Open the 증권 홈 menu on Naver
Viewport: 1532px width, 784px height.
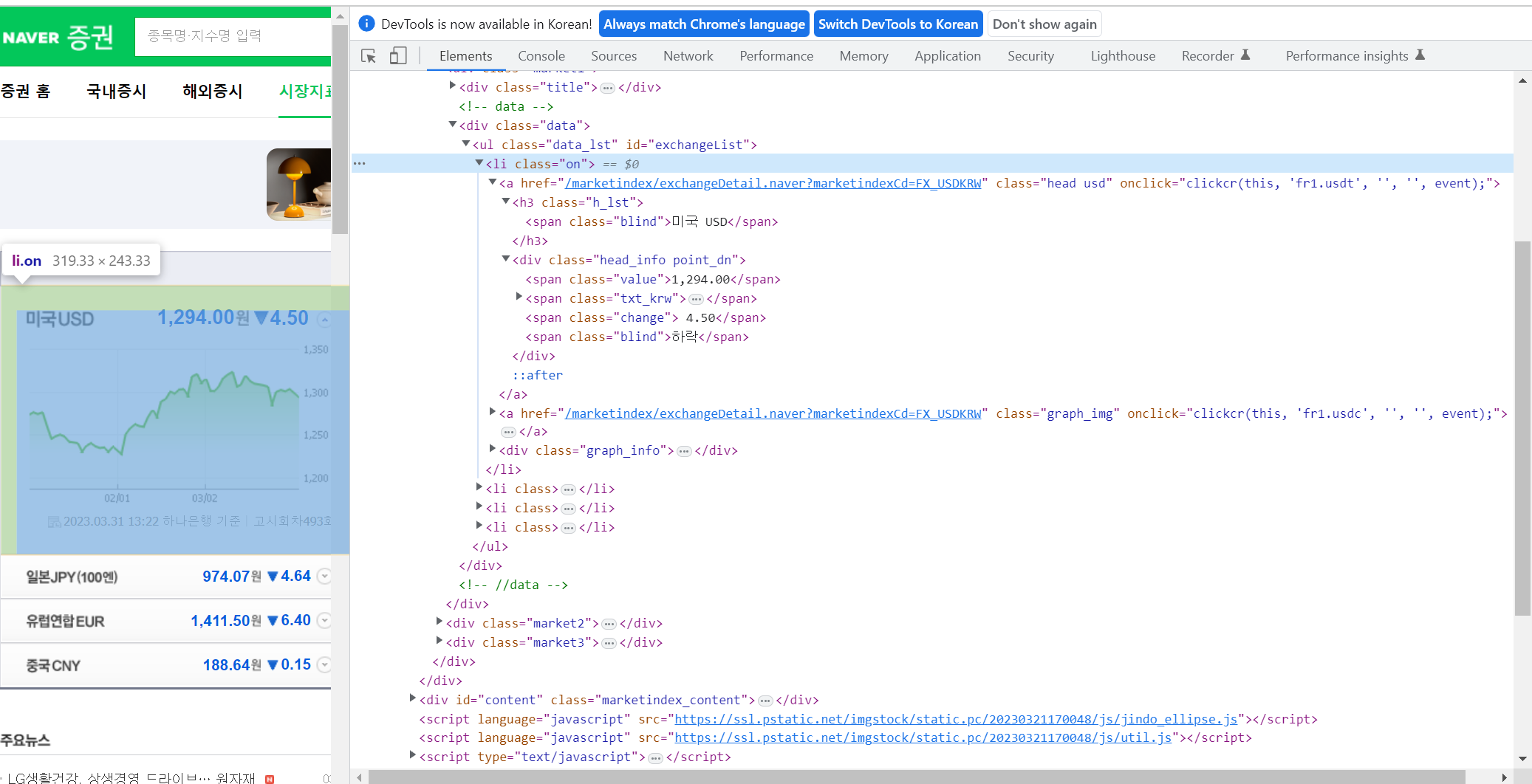[x=25, y=92]
